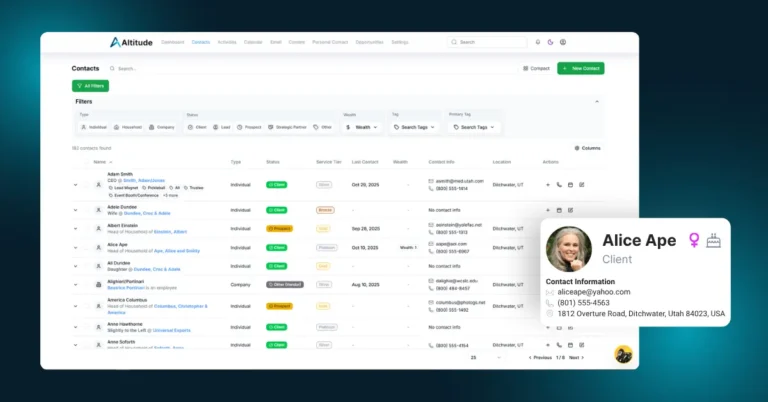This screenshot has height=402, width=768.
Task: Expand the Adam Smith row
Action: coord(75,185)
